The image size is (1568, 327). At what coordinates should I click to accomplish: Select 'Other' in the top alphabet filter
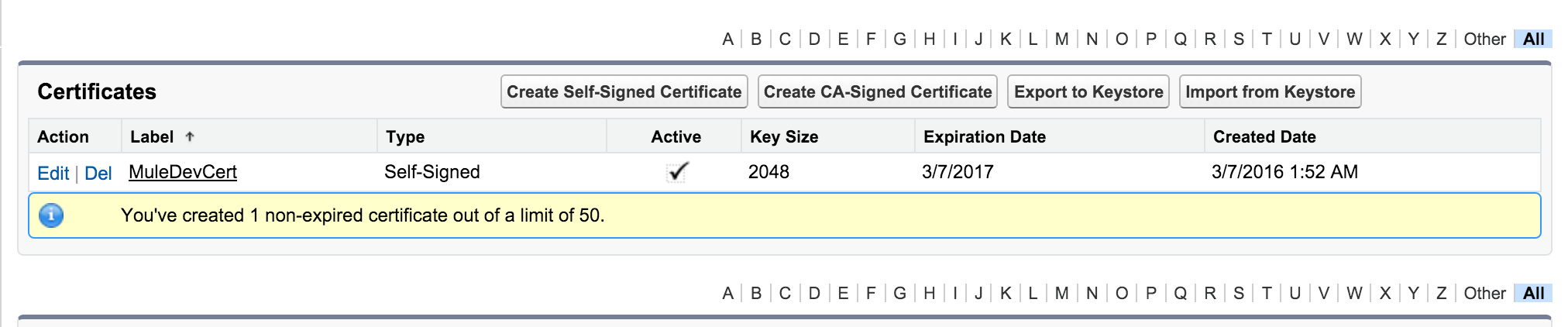[1484, 40]
